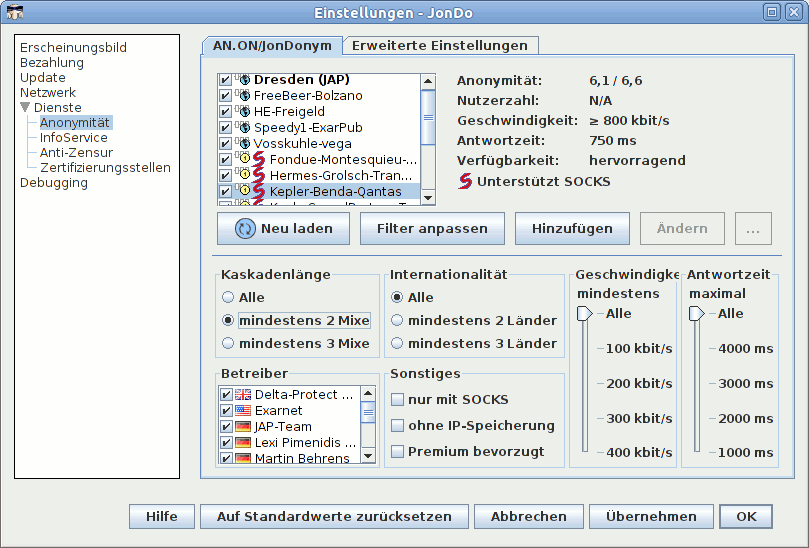Open Update settings section
Screen dimensions: 809x548
(43, 77)
